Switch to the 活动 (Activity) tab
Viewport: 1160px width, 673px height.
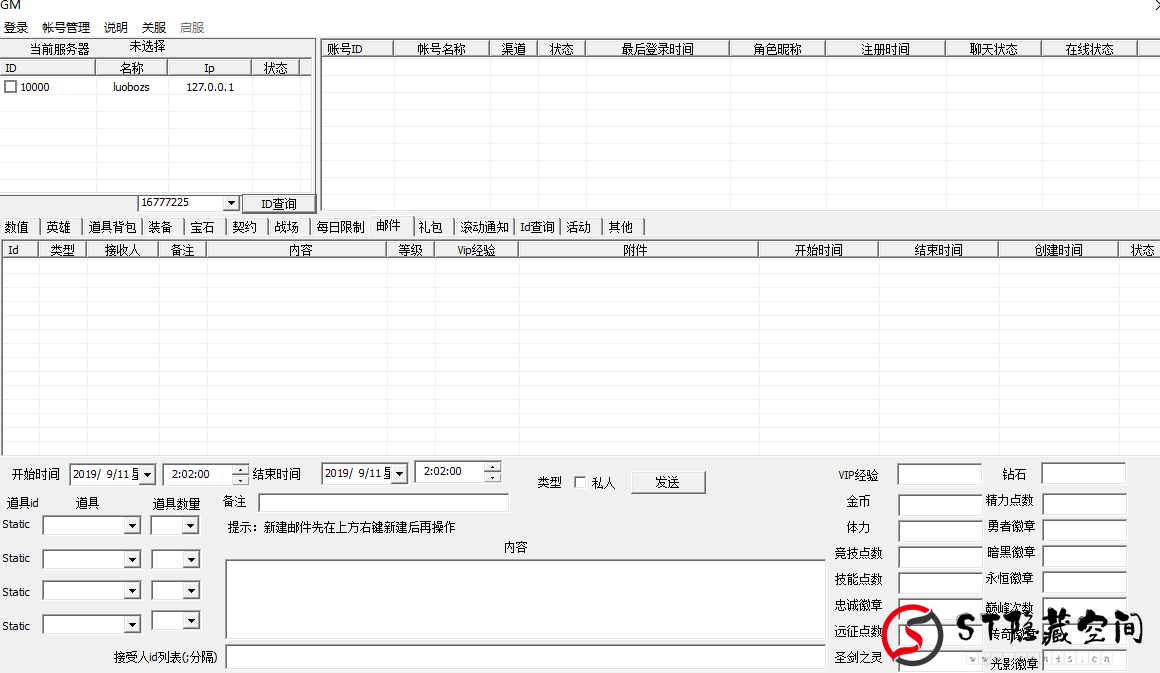click(x=579, y=226)
